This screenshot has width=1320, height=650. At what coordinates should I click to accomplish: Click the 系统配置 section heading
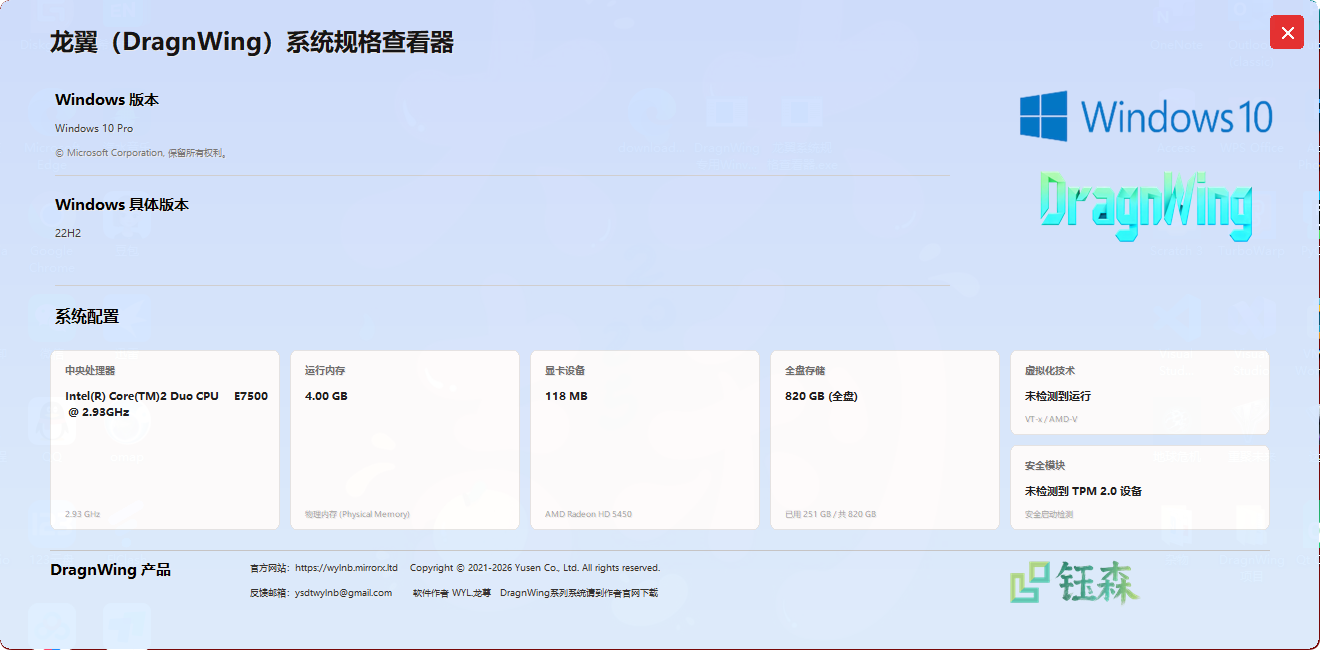click(x=87, y=317)
